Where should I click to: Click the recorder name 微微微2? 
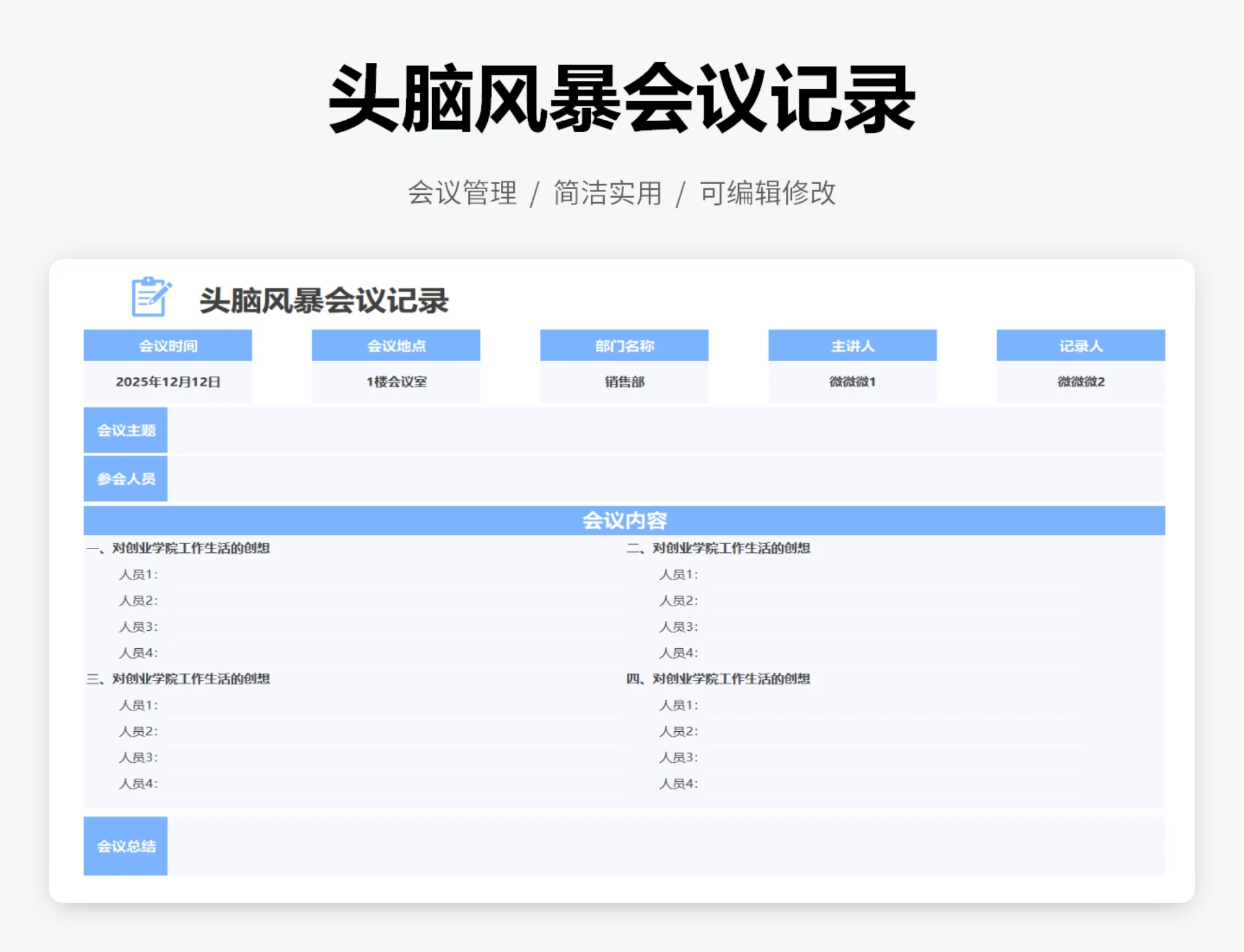click(x=1081, y=381)
